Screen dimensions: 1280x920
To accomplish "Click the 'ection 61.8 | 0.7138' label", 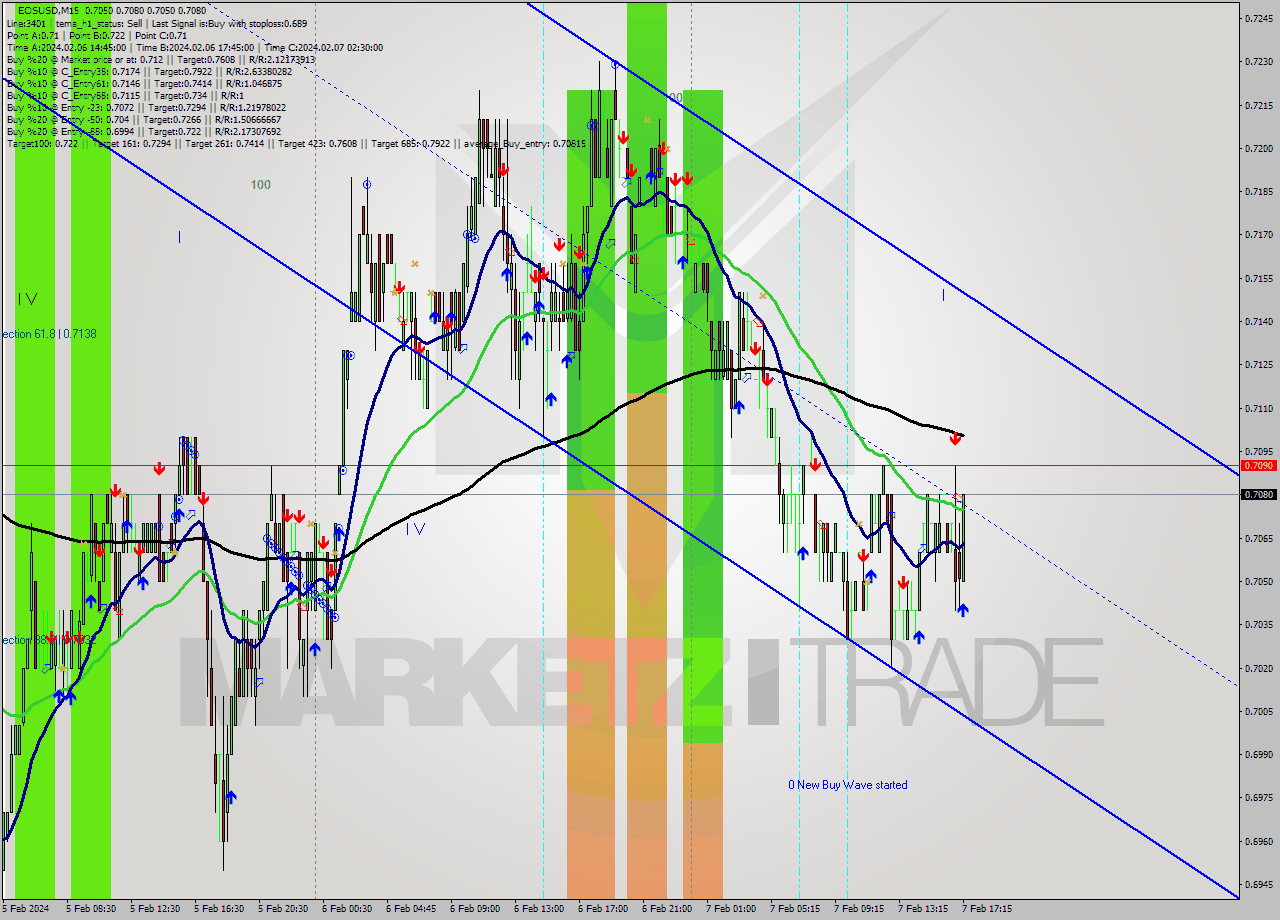I will 49,334.
